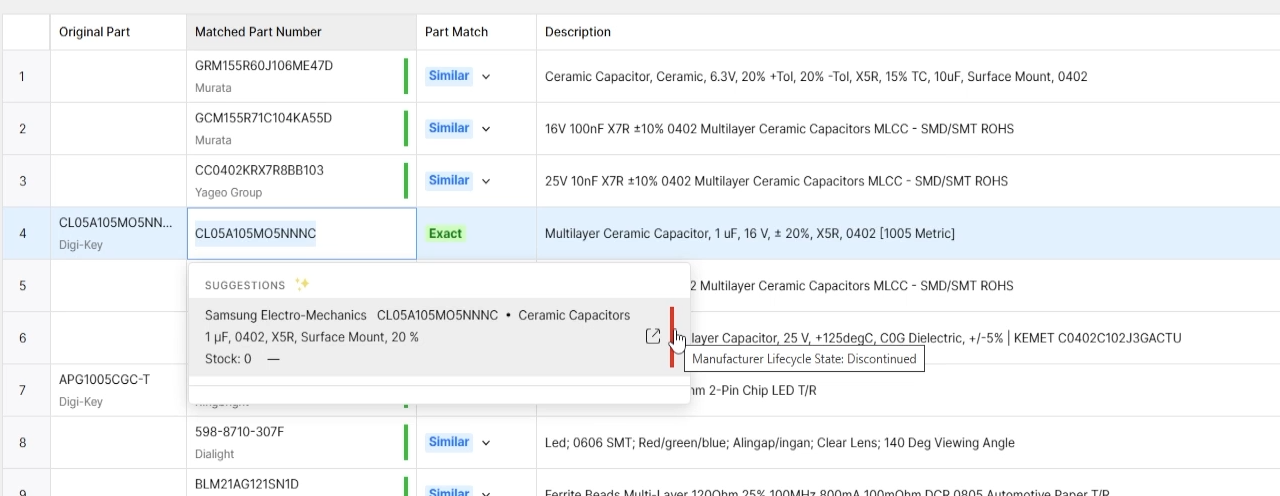Select row number 4
Image resolution: width=1280 pixels, height=496 pixels.
pos(25,233)
